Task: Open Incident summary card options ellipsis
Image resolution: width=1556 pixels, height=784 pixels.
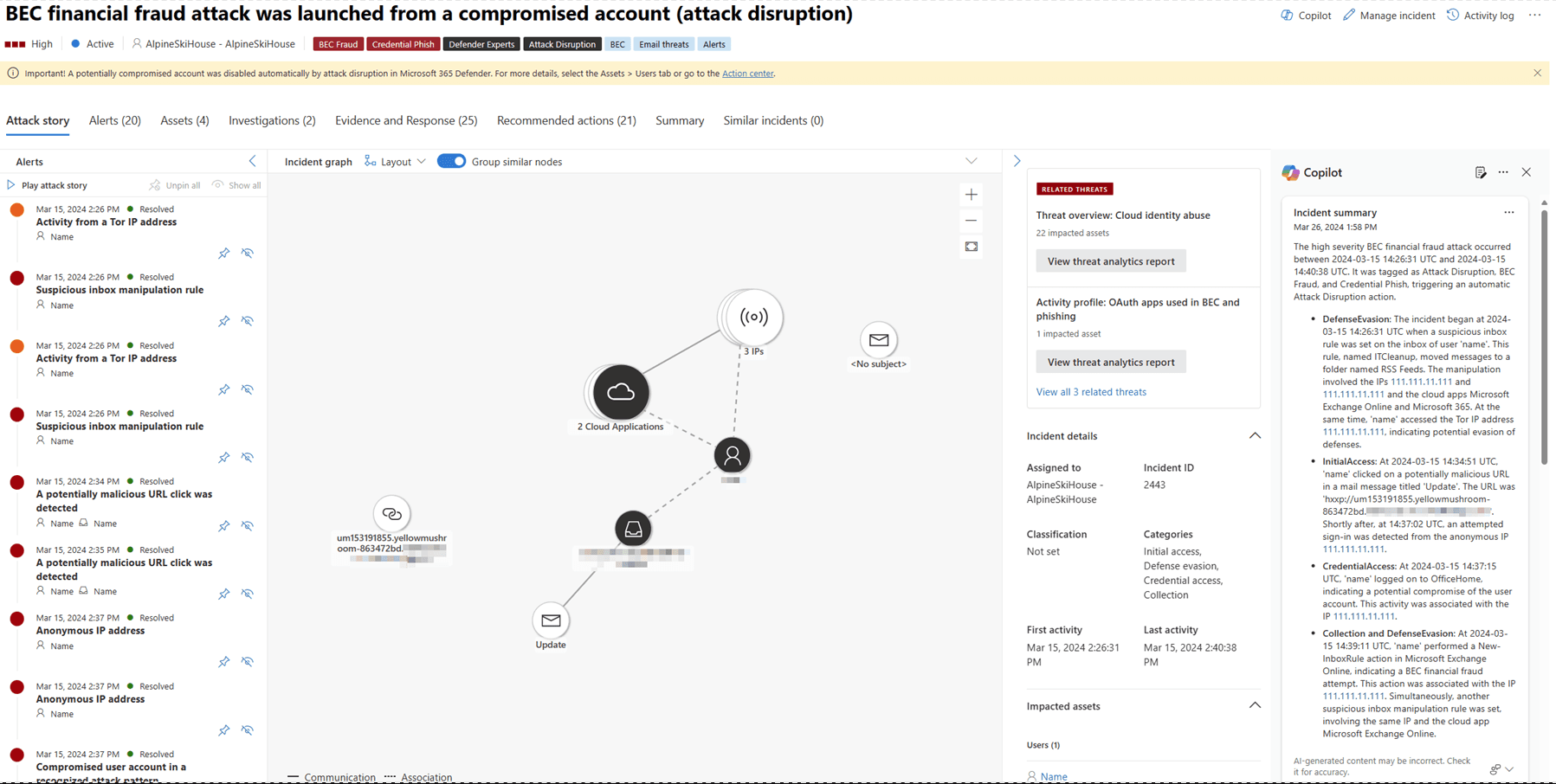Action: (1509, 212)
